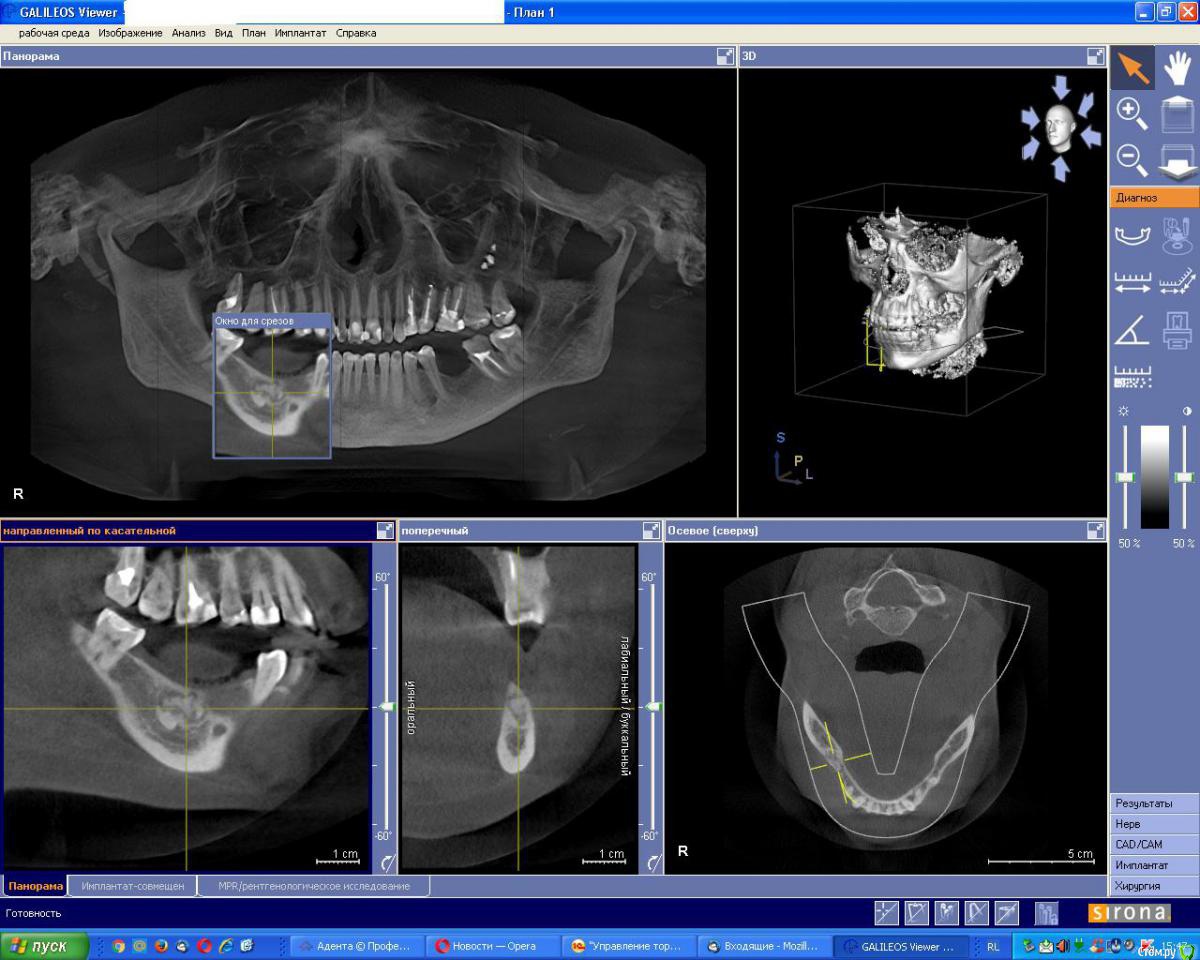Click the tooth print icon

click(1178, 330)
